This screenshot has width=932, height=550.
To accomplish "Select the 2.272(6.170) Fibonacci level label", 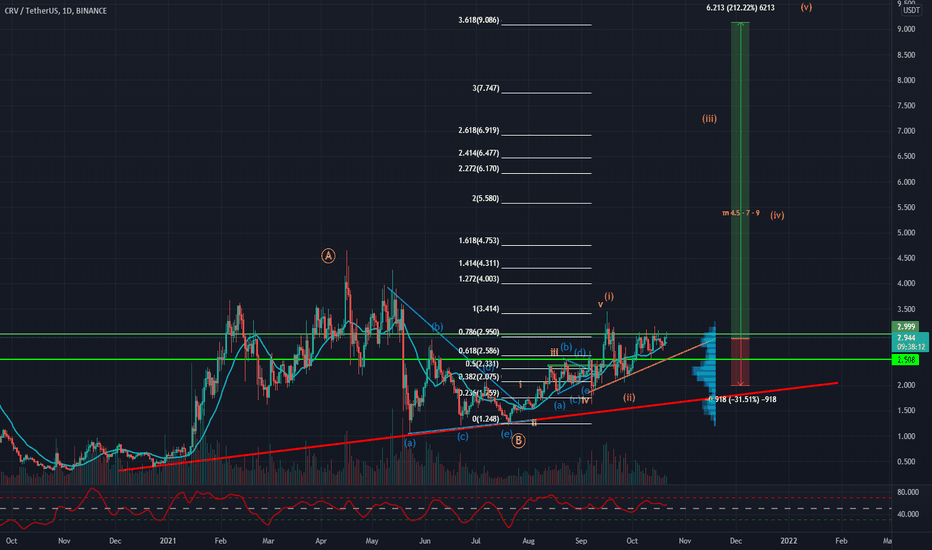I will [478, 169].
